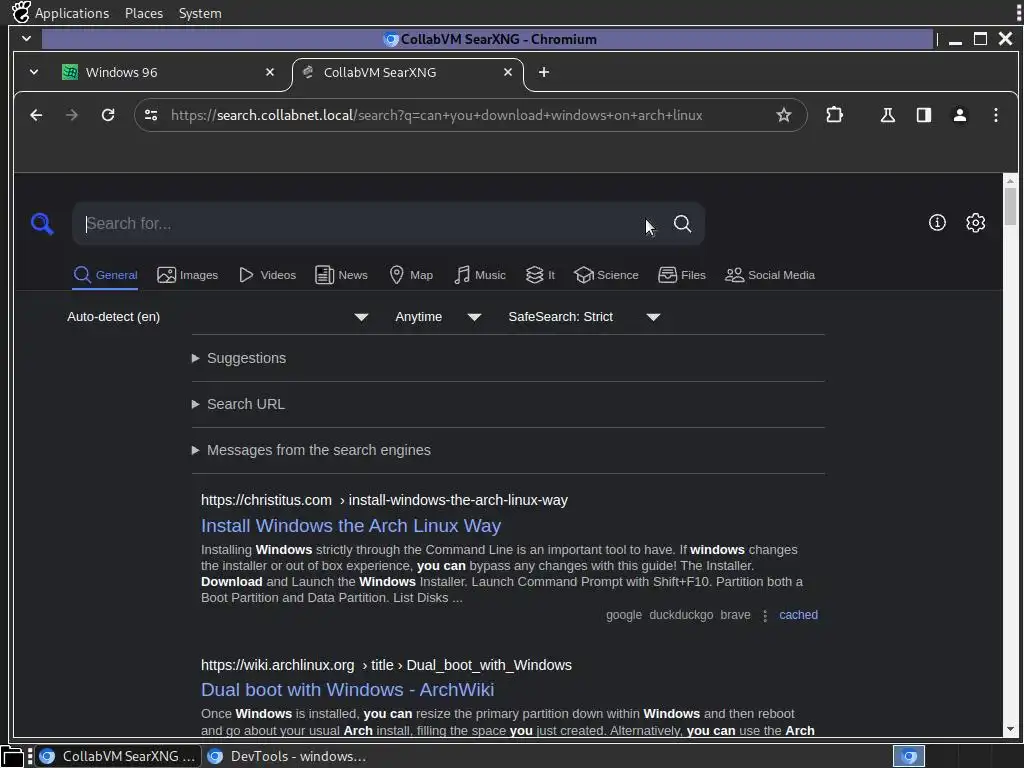Bookmark this page with the star

tap(784, 115)
